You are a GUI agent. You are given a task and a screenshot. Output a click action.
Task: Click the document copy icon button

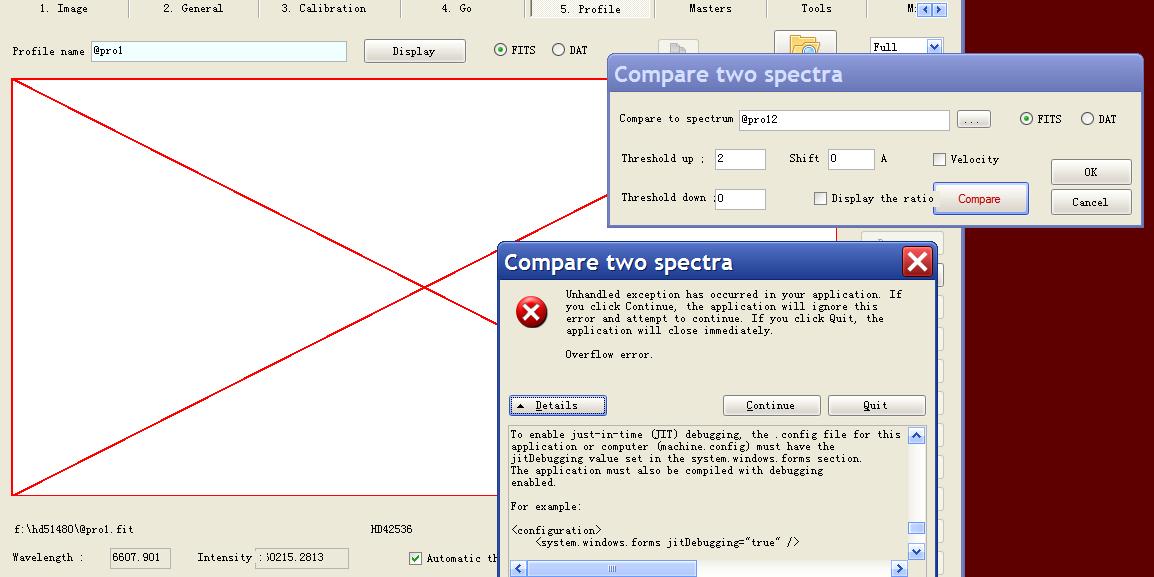[678, 48]
